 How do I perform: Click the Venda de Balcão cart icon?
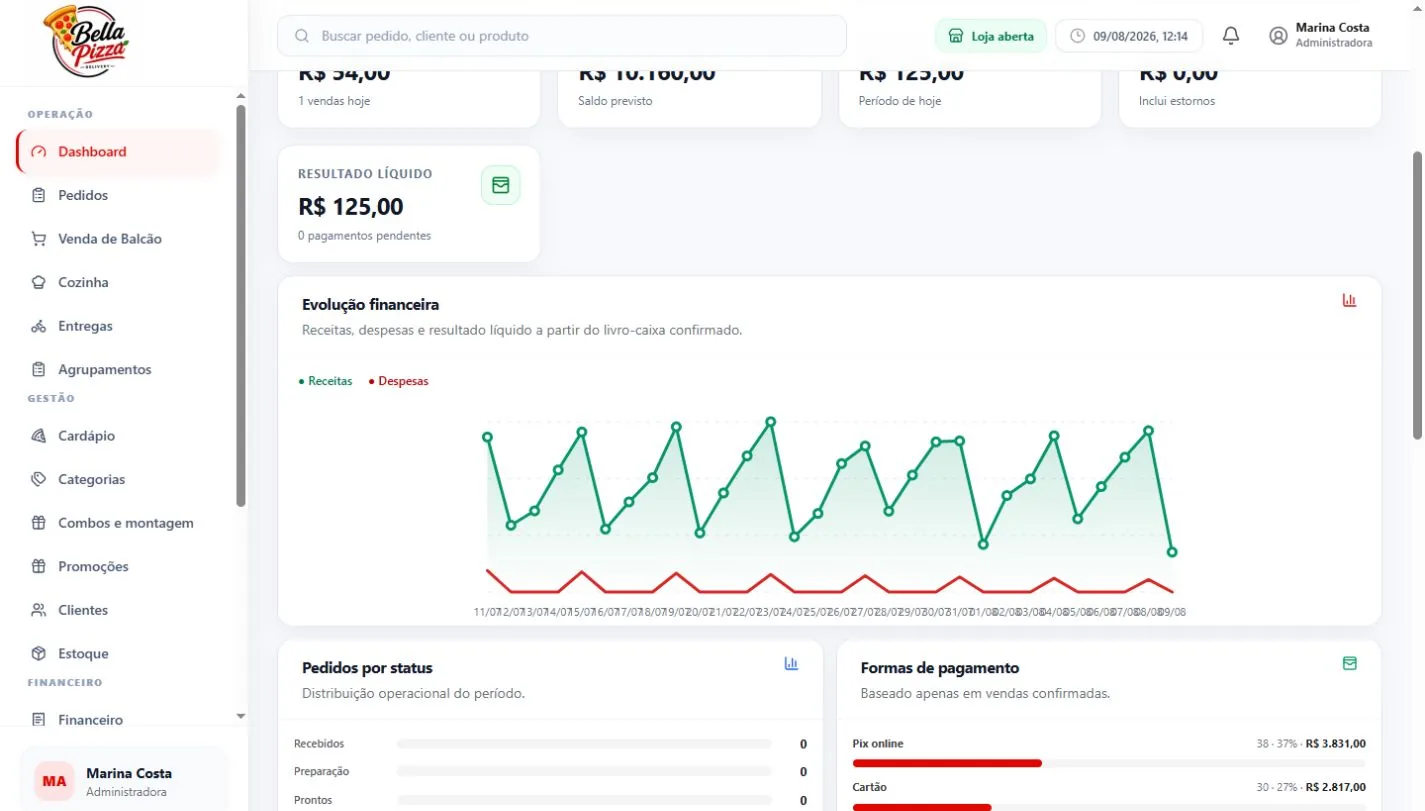39,239
